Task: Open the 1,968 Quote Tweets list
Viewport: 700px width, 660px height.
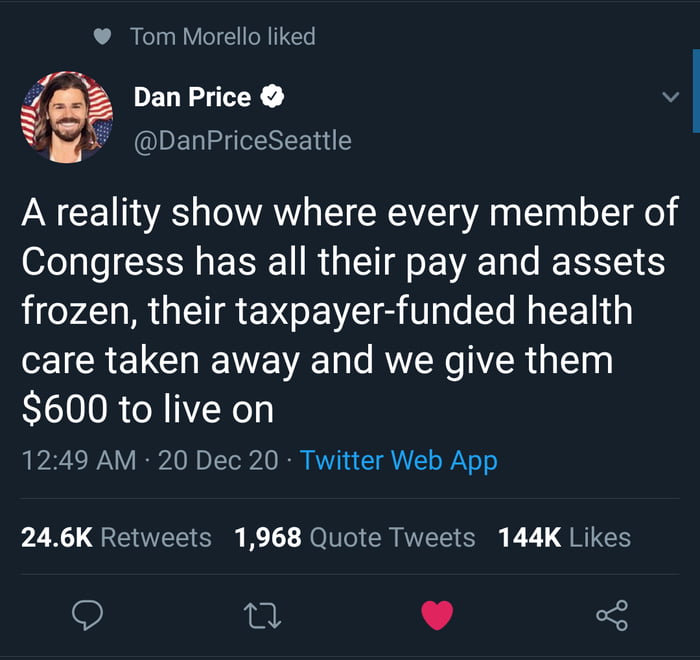Action: click(355, 537)
